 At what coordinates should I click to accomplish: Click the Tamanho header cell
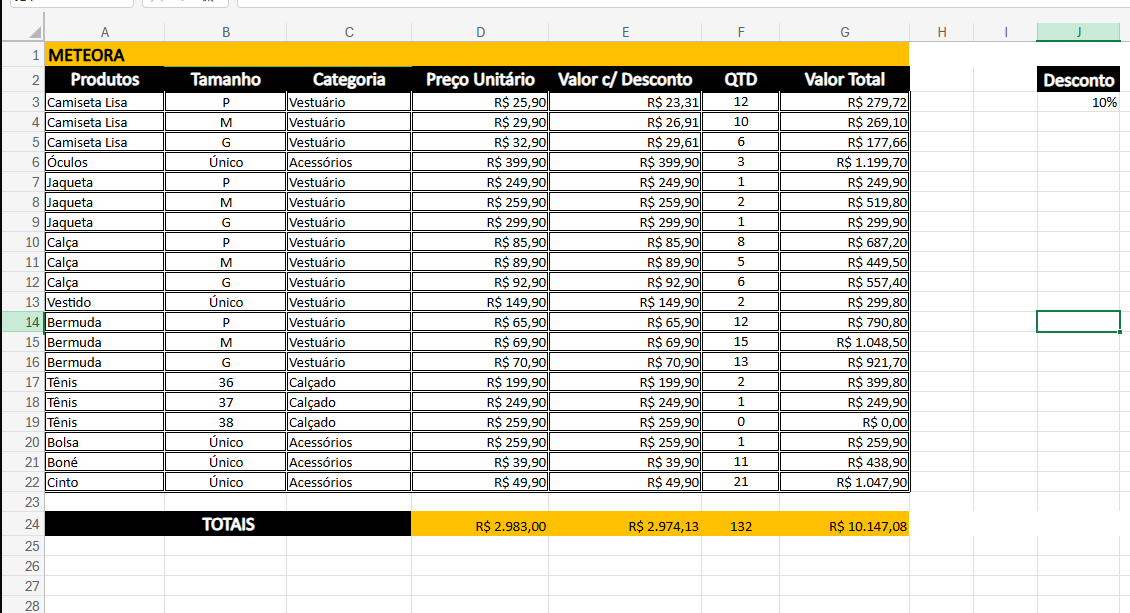pyautogui.click(x=226, y=79)
